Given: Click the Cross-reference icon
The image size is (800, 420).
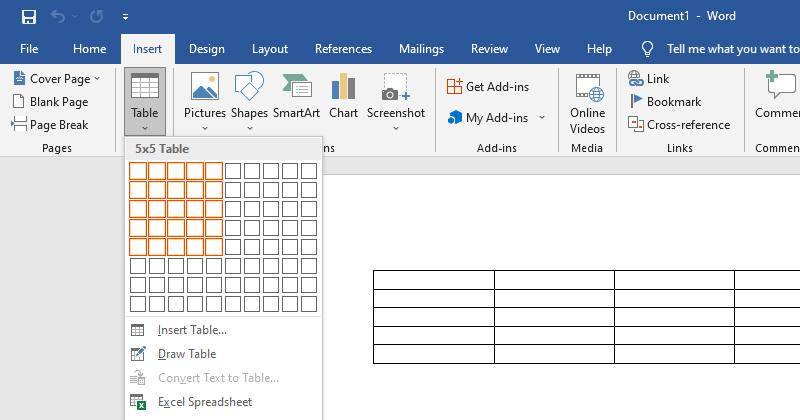Looking at the screenshot, I should 636,125.
